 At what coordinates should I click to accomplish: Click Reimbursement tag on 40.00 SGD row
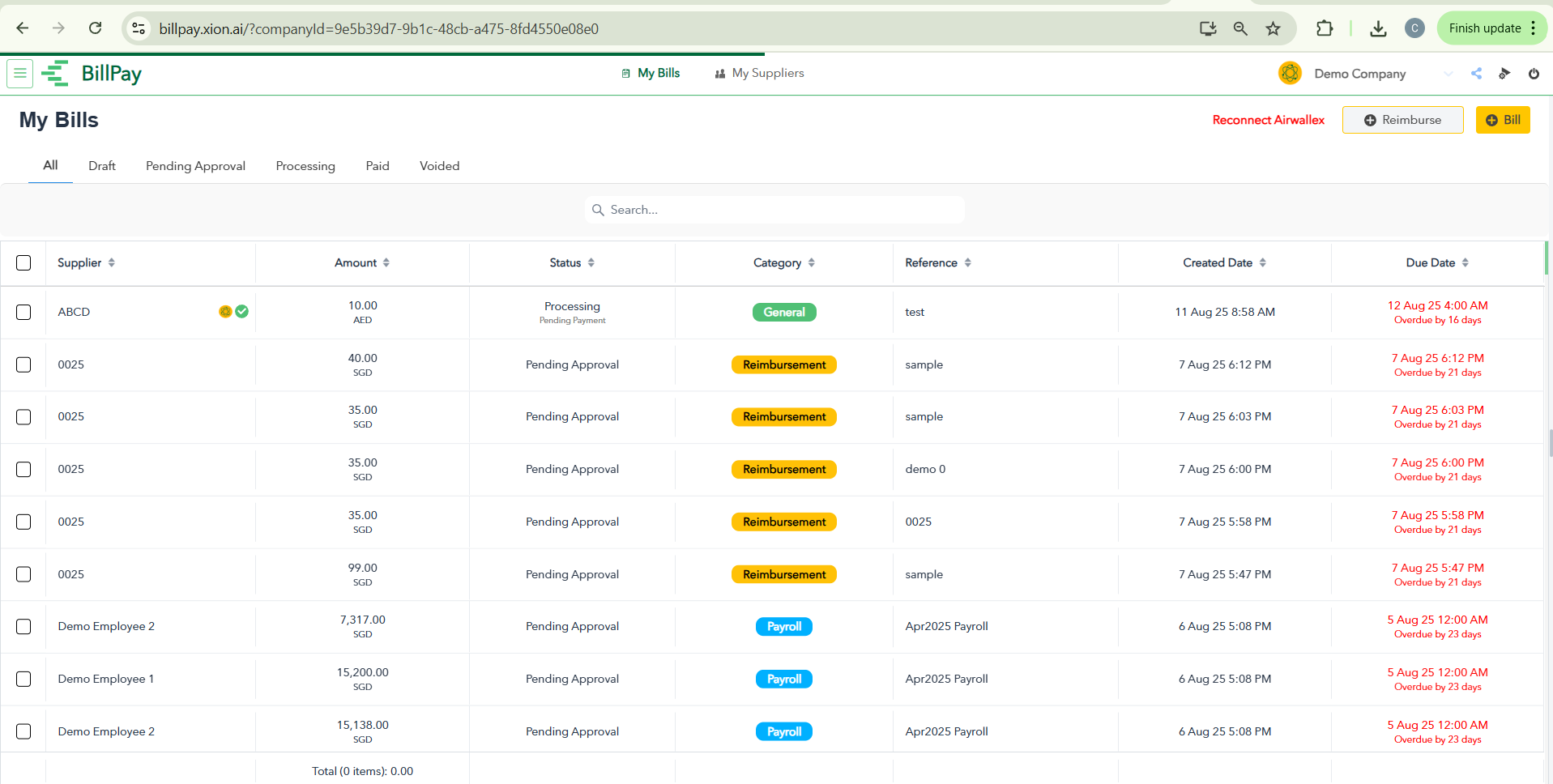pos(784,364)
